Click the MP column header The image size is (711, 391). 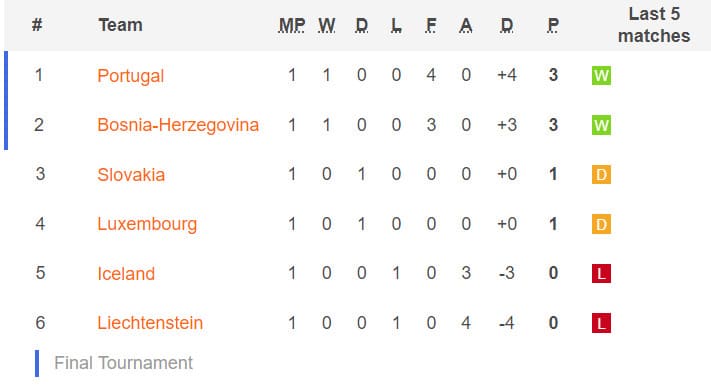[x=292, y=25]
